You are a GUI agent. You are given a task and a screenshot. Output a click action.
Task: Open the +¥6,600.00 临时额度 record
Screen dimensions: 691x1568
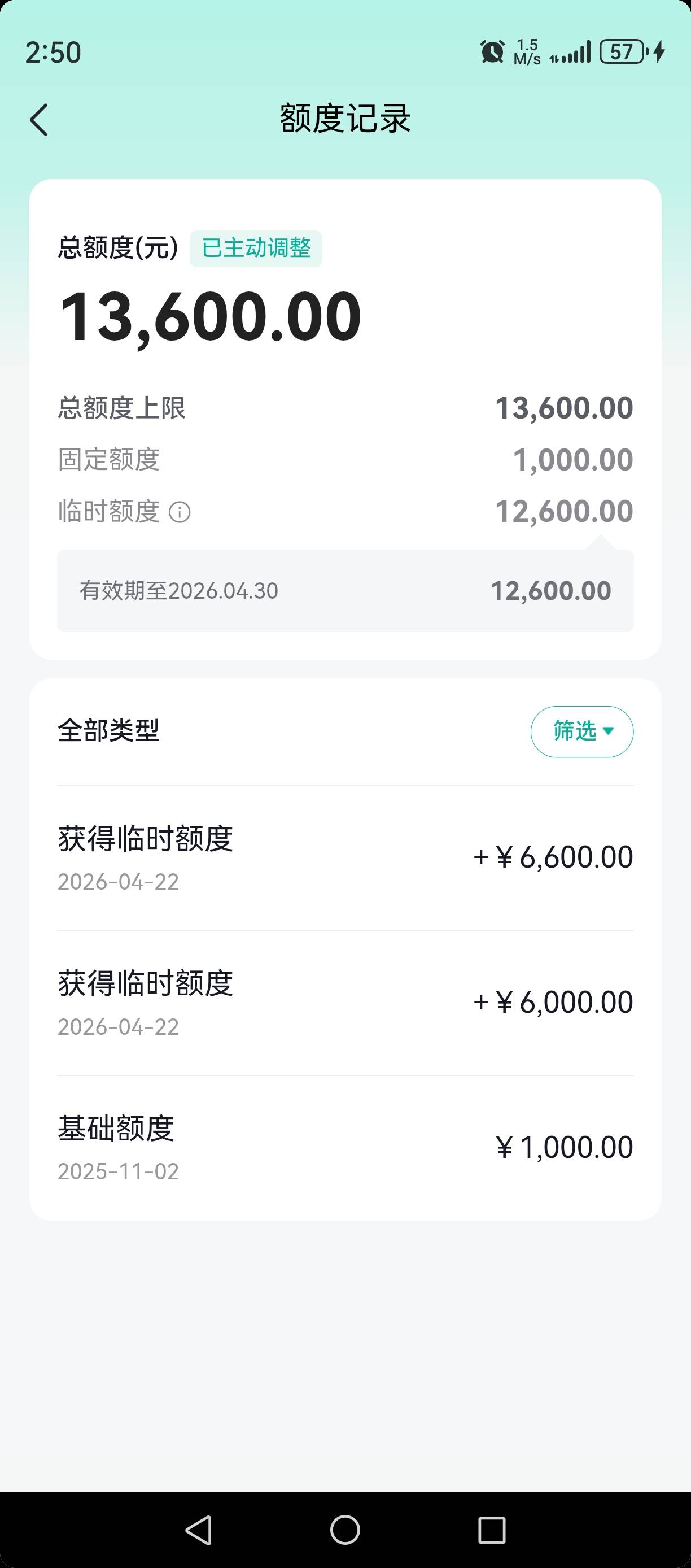(x=345, y=857)
